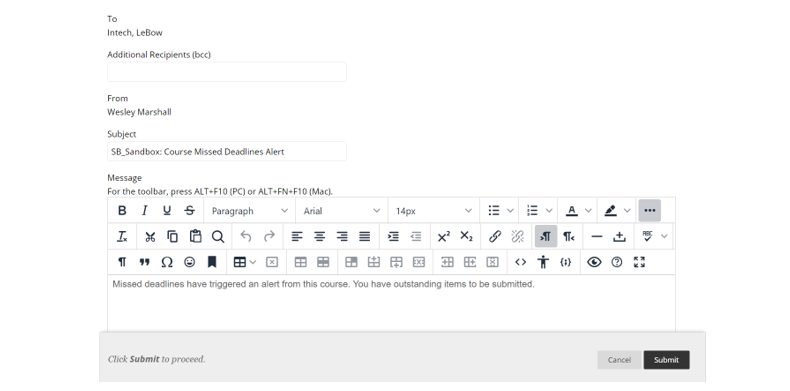790x391 pixels.
Task: Insert a bullet list
Action: coord(494,211)
